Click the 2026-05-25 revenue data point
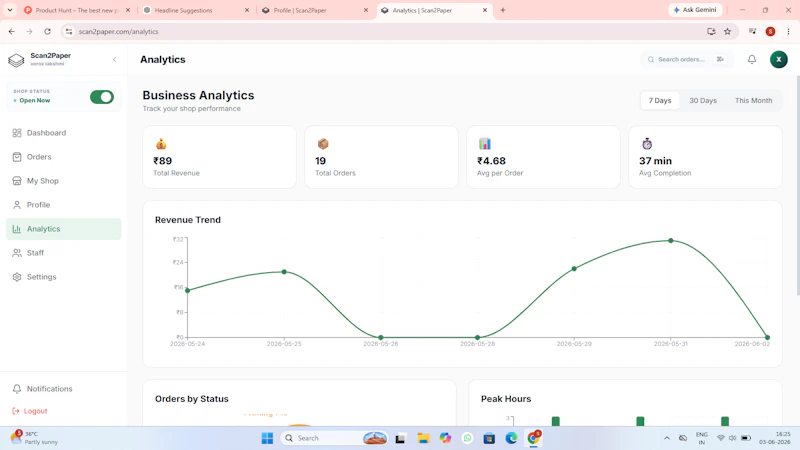The image size is (800, 450). 284,272
